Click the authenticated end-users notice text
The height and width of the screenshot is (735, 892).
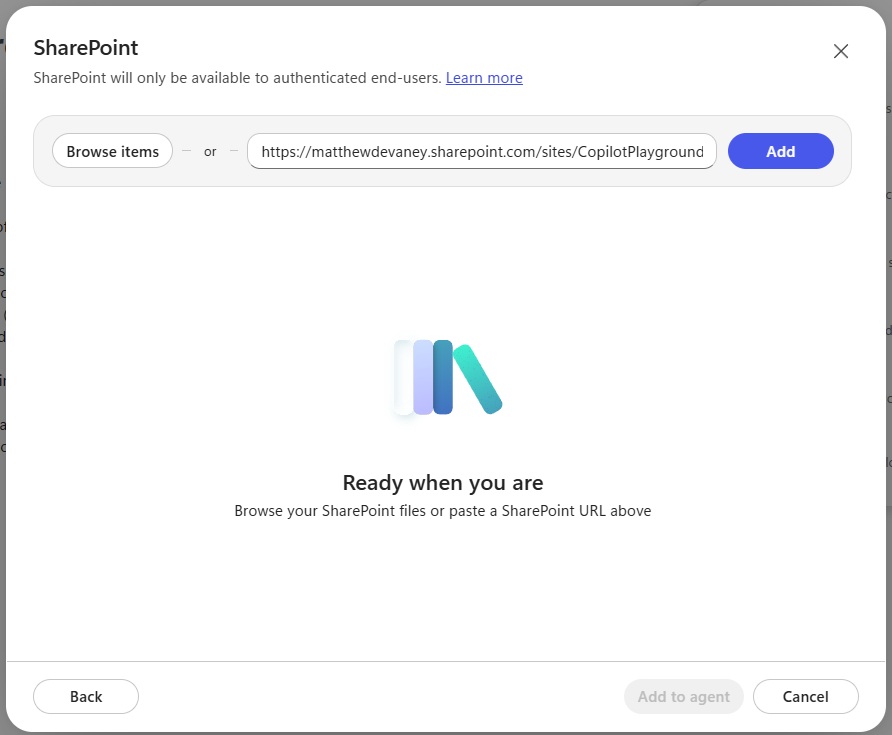237,78
